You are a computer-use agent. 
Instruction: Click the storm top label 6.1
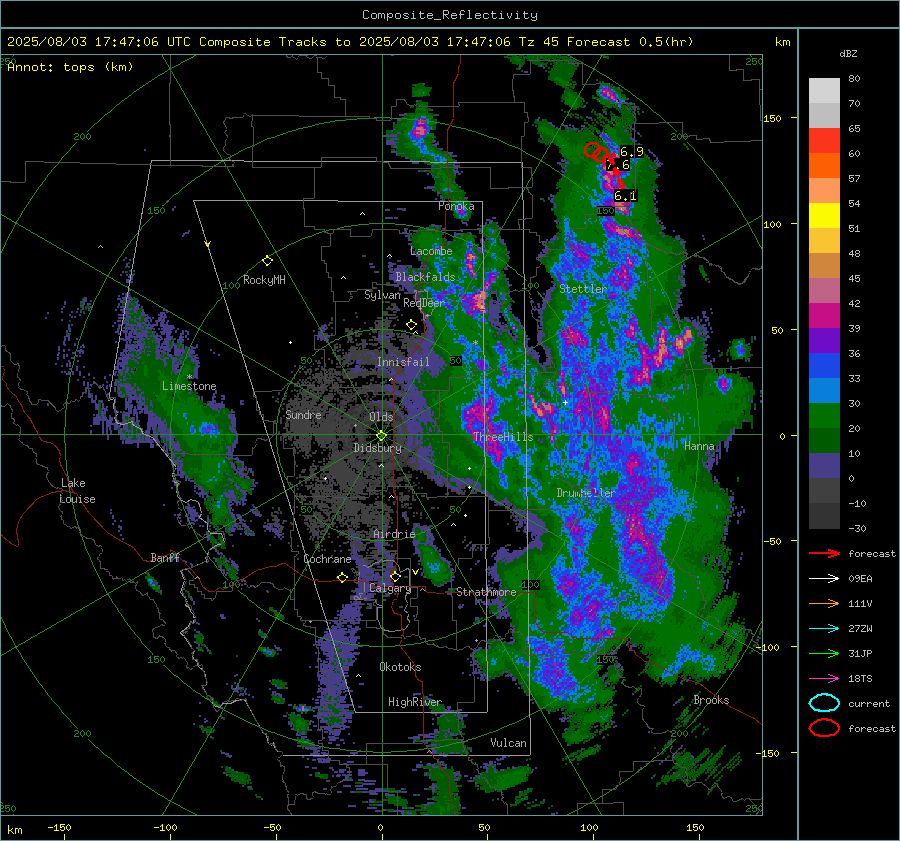625,196
